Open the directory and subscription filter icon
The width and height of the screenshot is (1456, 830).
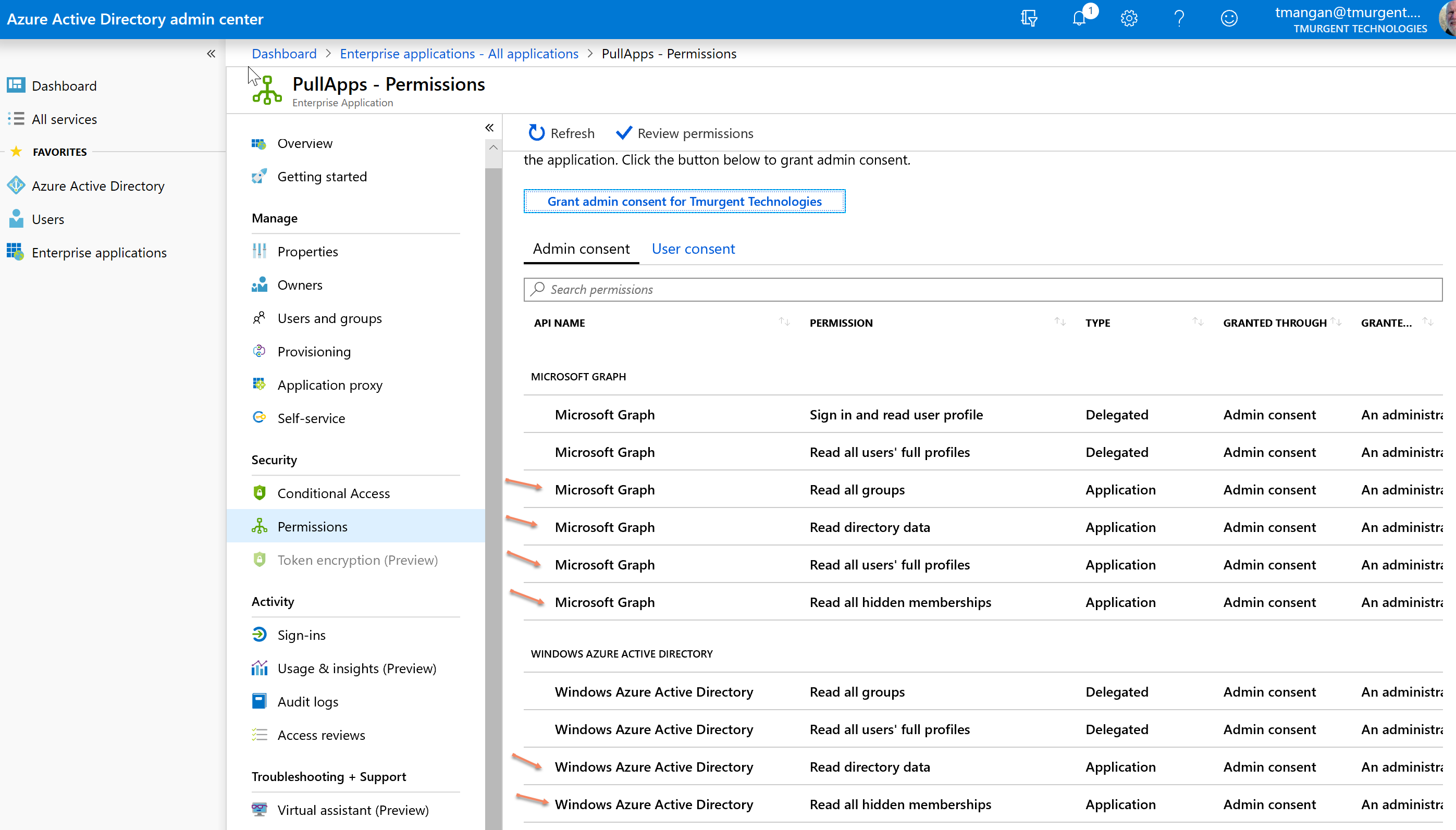(x=1029, y=19)
